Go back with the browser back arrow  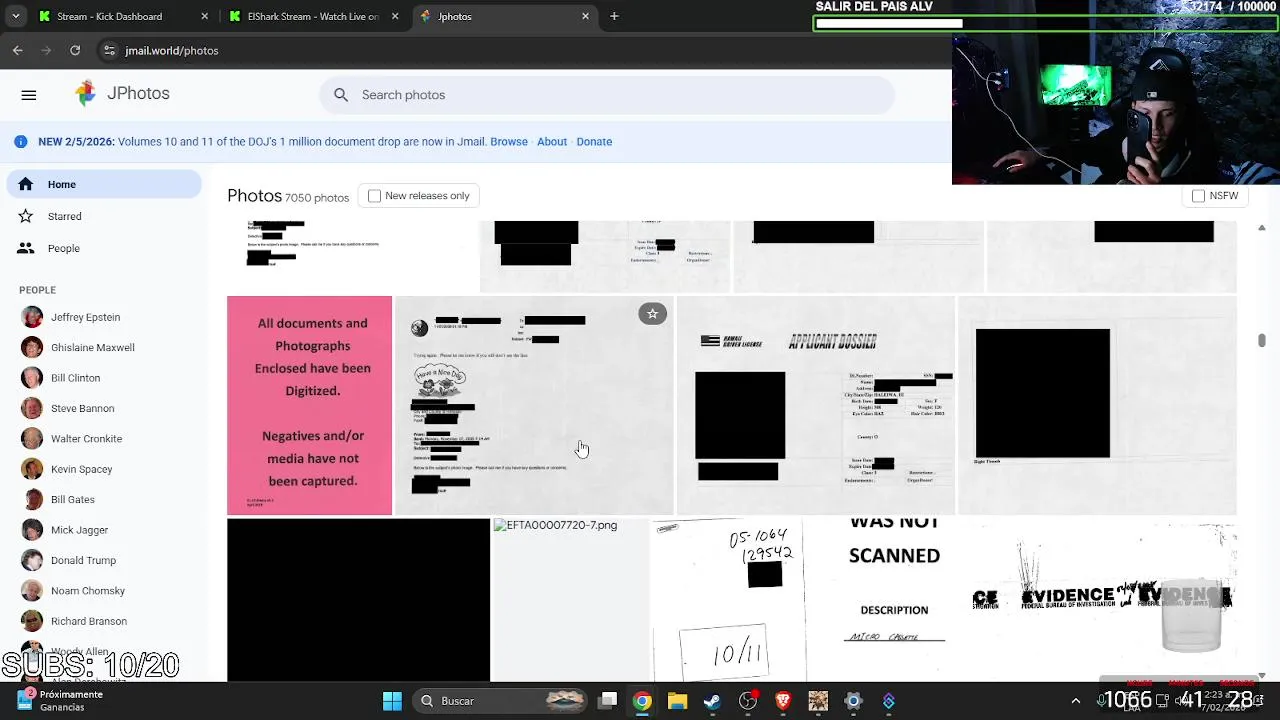tap(18, 50)
